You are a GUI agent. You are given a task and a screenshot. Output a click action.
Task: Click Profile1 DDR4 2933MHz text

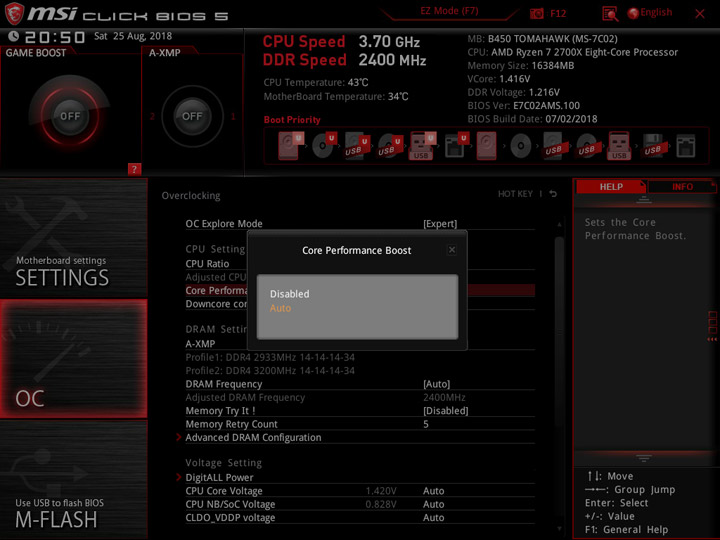270,357
